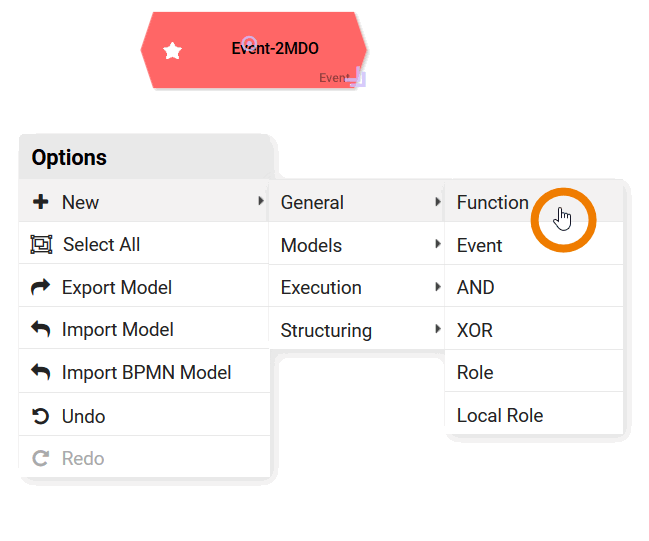Click the purple circle atop the Event-2MDO node
This screenshot has height=541, width=649.
coord(250,43)
